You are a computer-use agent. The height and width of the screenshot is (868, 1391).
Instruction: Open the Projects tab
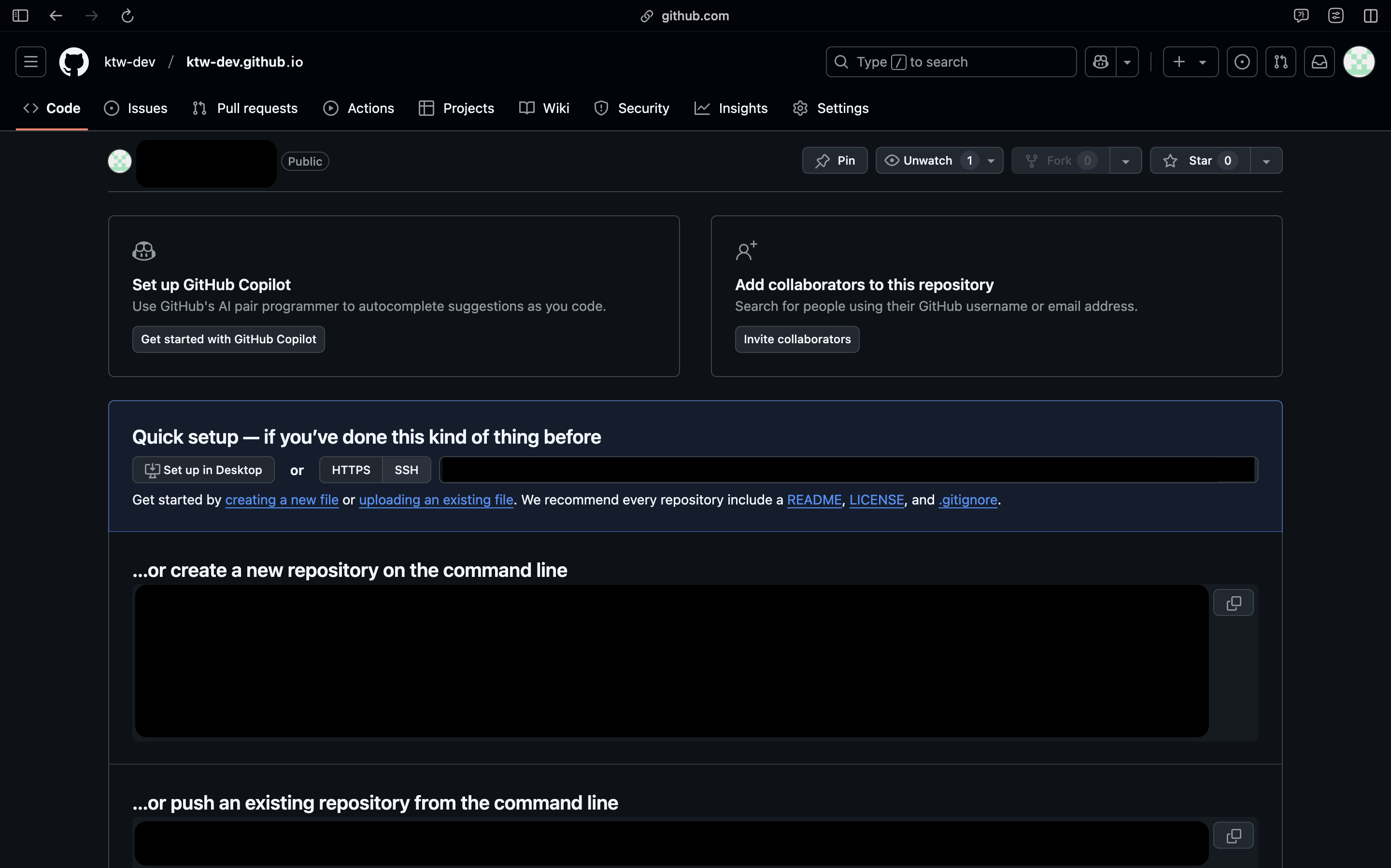(456, 108)
